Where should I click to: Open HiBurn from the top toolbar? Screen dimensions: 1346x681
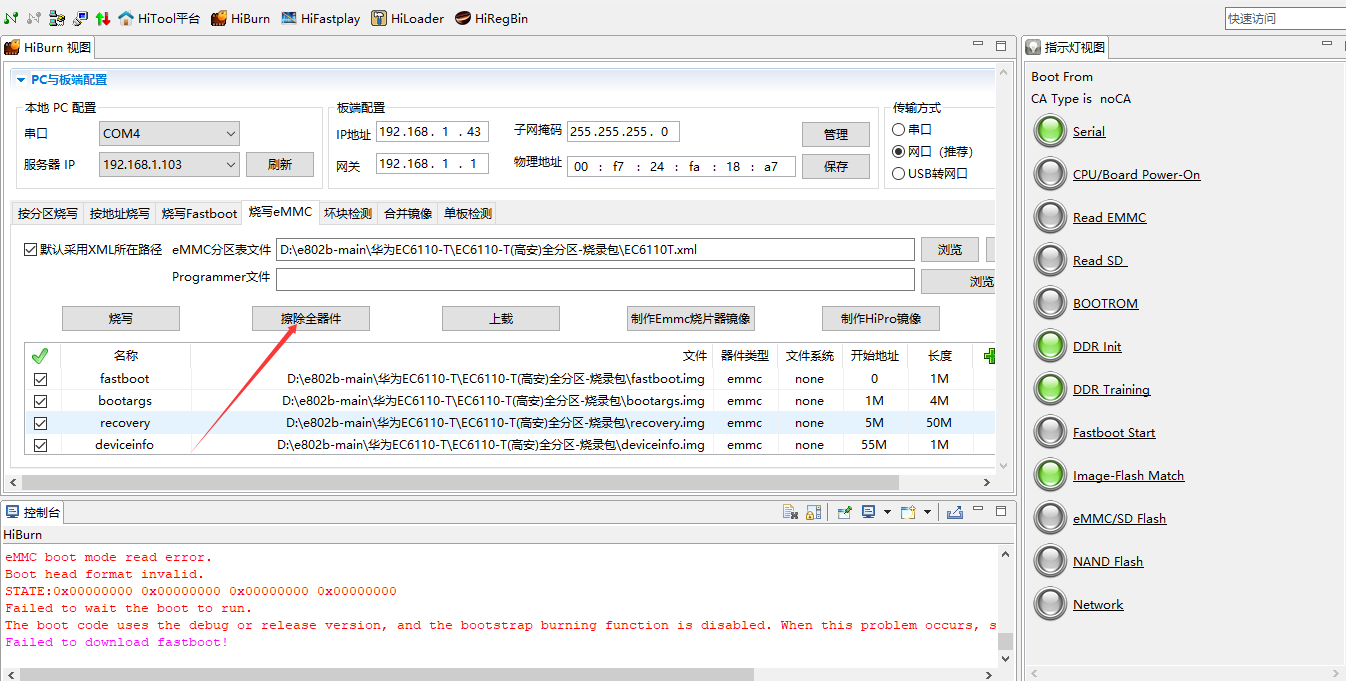tap(241, 18)
